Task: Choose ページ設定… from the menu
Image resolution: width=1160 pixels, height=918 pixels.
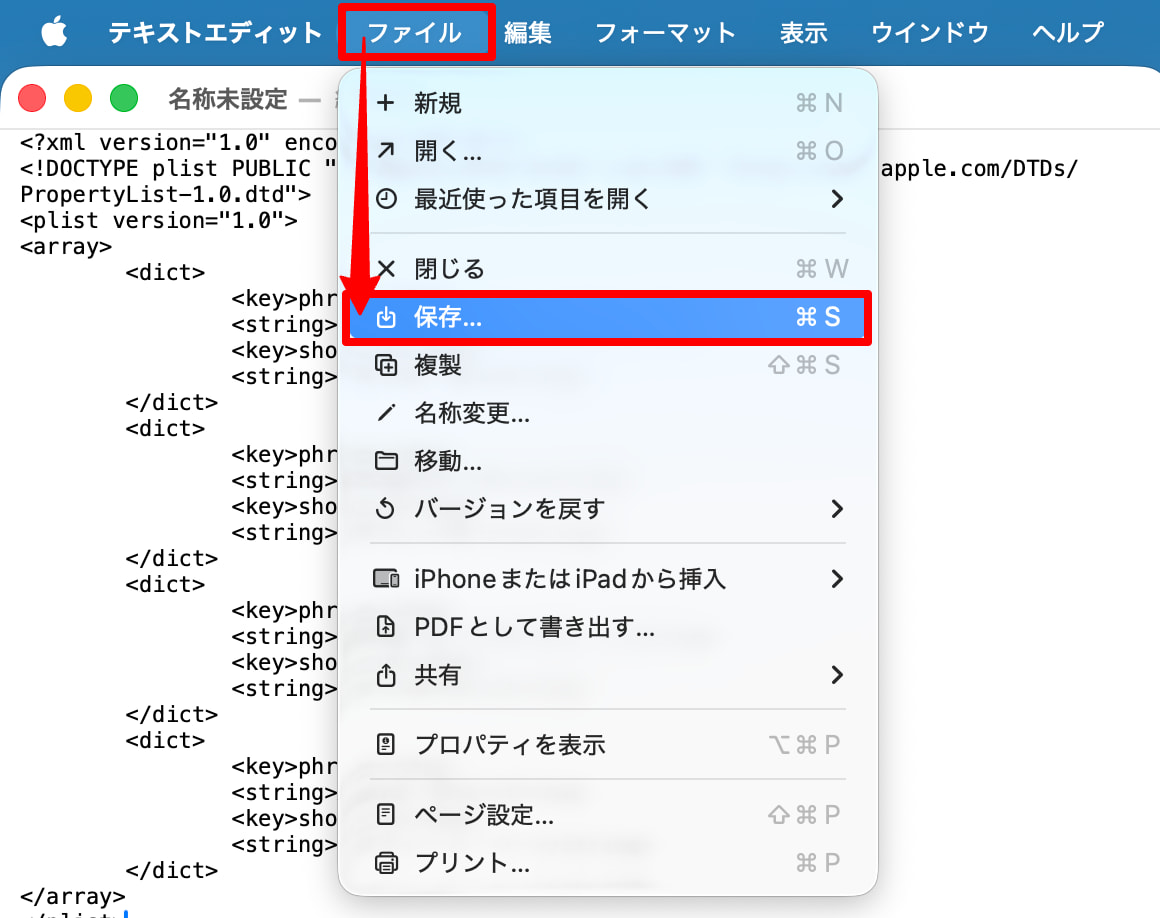Action: pos(607,814)
